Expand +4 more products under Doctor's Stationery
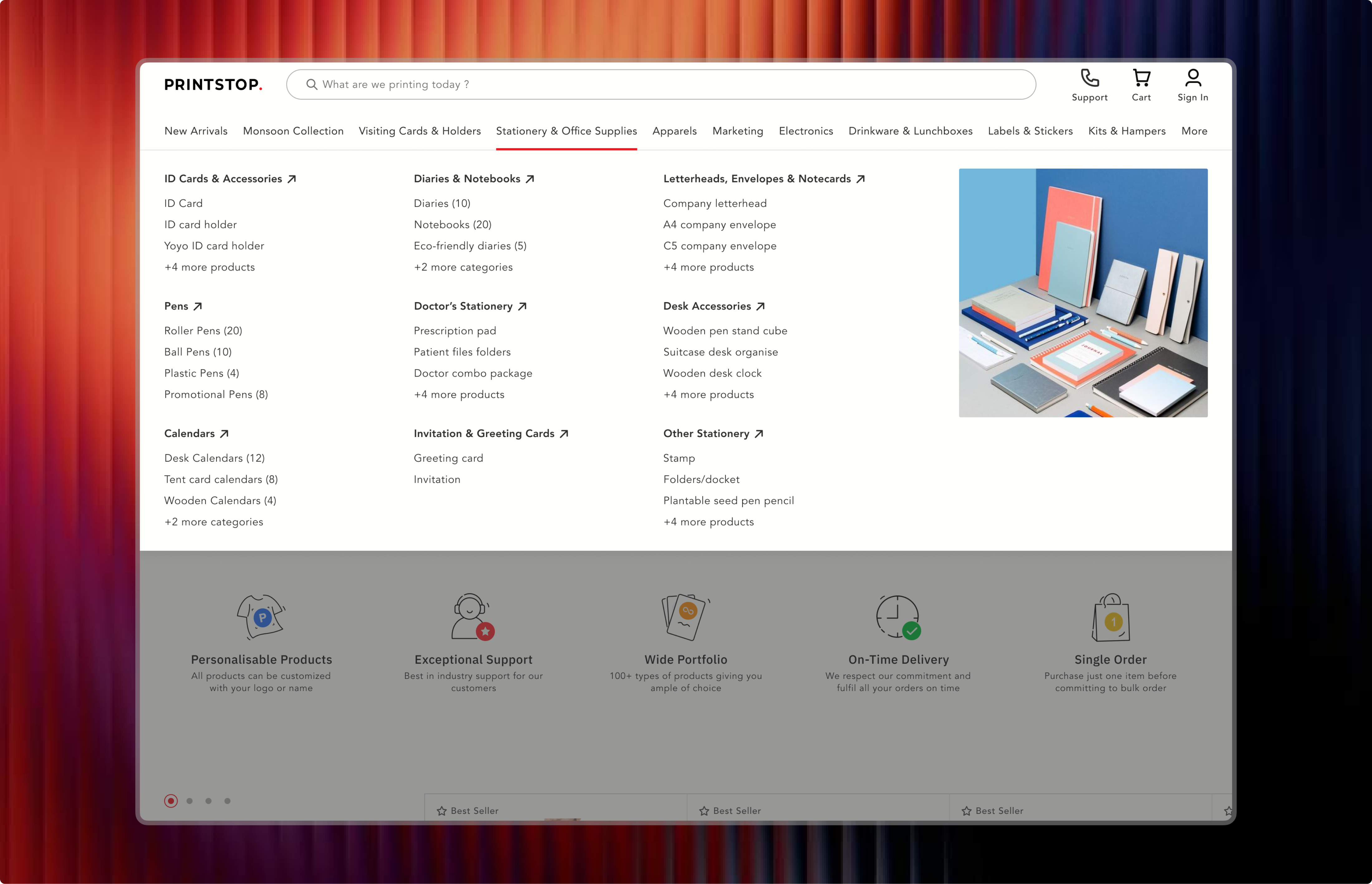The image size is (1372, 884). (459, 395)
